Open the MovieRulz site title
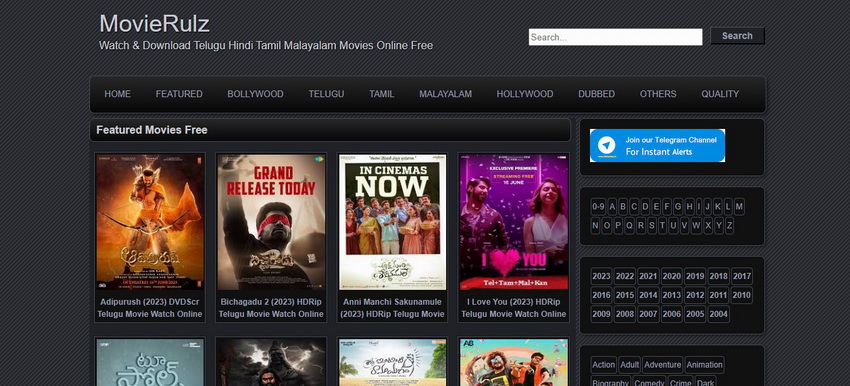Image resolution: width=850 pixels, height=386 pixels. tap(154, 24)
